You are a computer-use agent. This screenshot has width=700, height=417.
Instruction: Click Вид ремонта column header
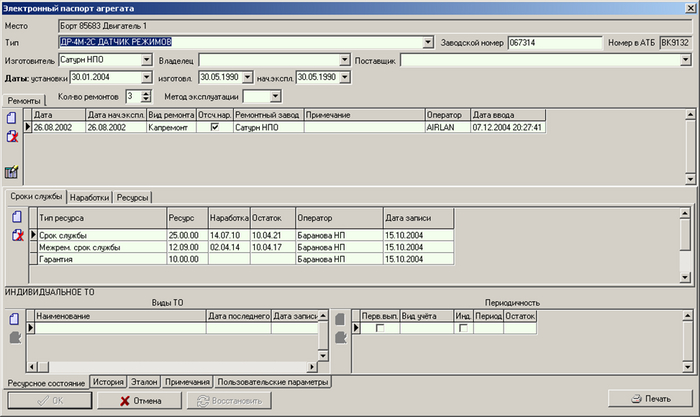tap(171, 115)
